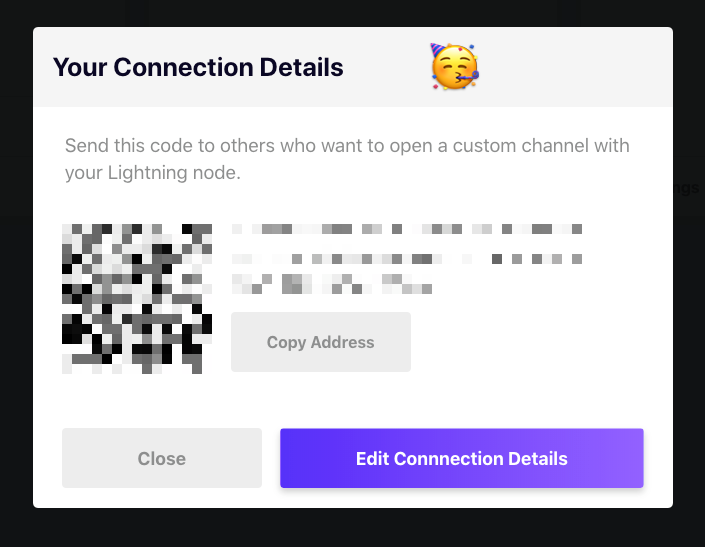Click the second line of blurred address
Screen dimensions: 705x547
pyautogui.click(x=407, y=259)
